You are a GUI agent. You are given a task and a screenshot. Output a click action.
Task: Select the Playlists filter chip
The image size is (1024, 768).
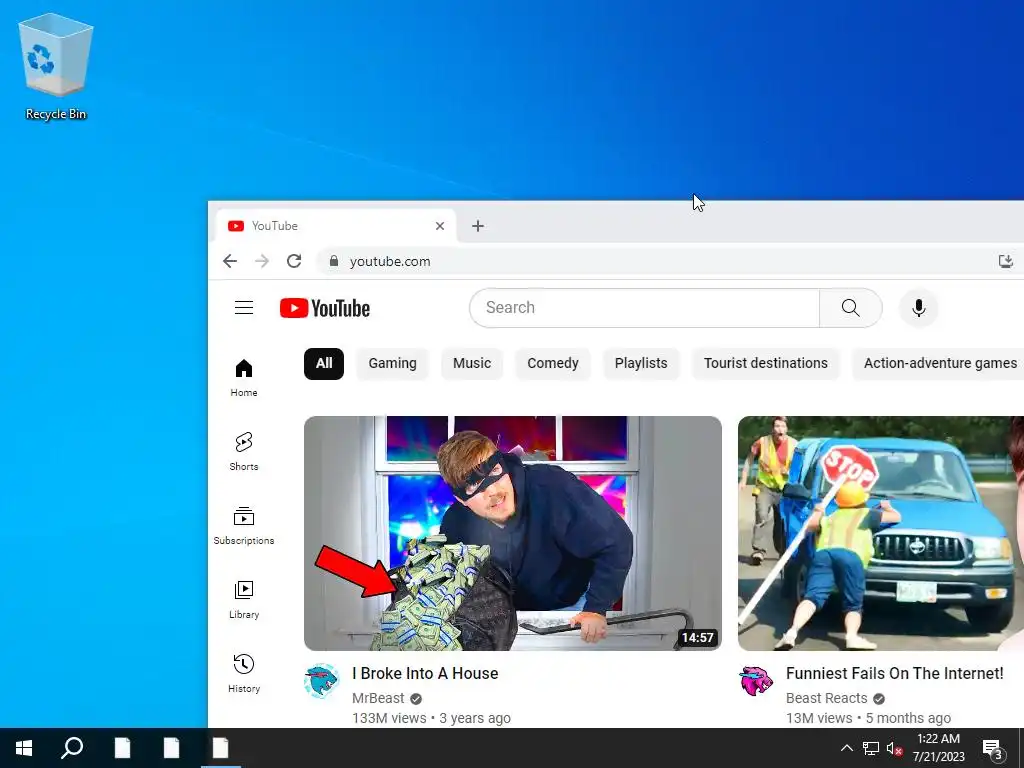pos(641,364)
